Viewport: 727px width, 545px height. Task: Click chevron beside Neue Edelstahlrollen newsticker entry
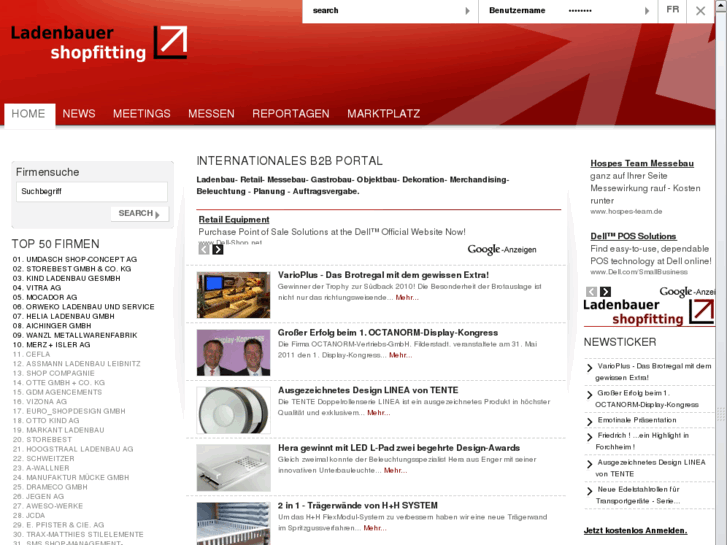coord(590,491)
